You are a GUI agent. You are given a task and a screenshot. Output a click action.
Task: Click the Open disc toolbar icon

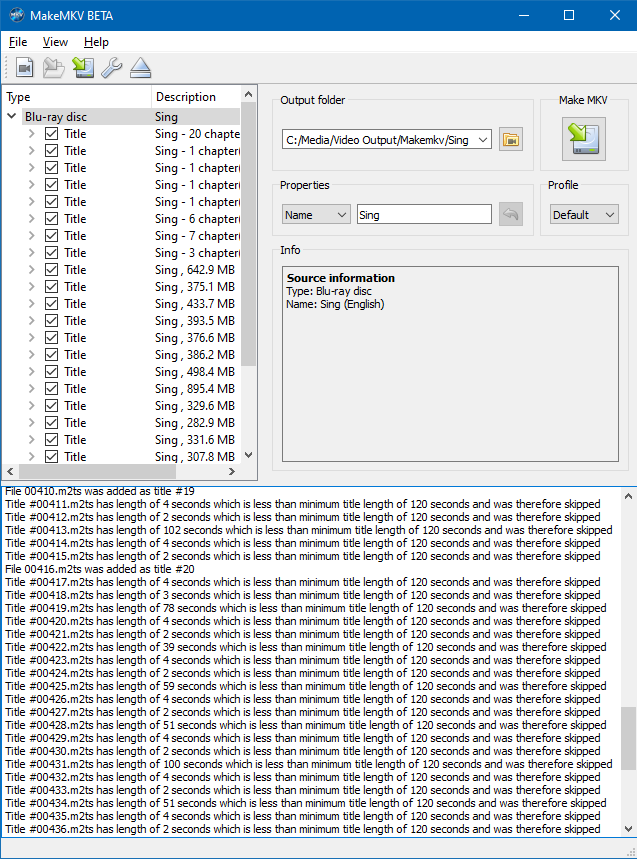(54, 68)
